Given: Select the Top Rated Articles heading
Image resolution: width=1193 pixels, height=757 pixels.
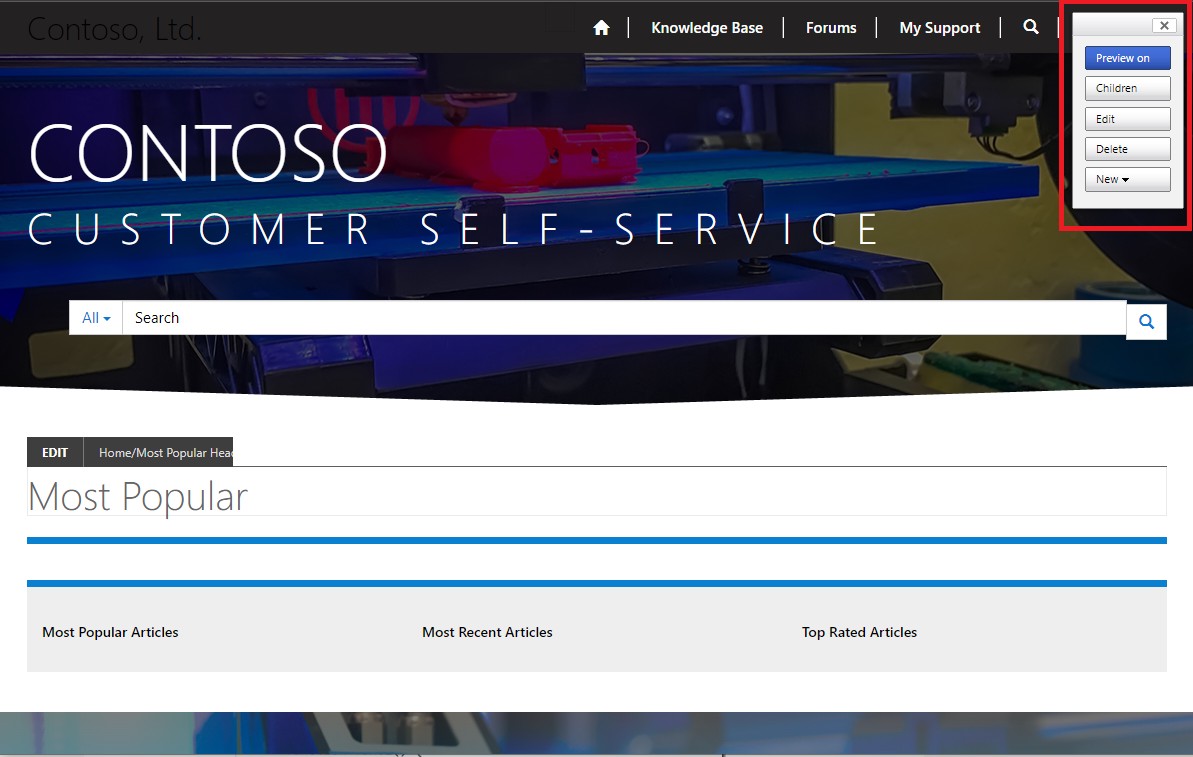Looking at the screenshot, I should click(859, 632).
